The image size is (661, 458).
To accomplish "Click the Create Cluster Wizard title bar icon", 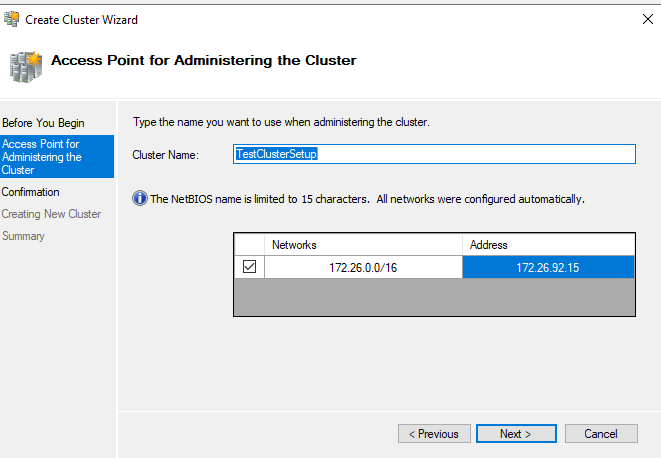I will [13, 19].
